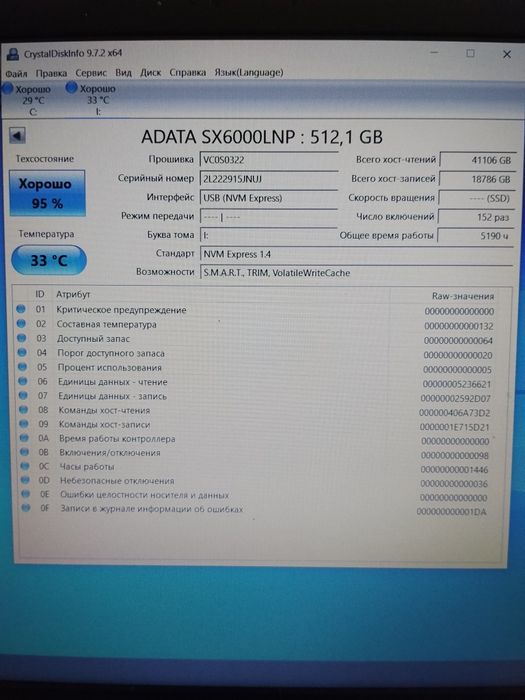Click the Стандарт NVM Express 1.4 field
The image size is (525, 700).
pyautogui.click(x=356, y=254)
